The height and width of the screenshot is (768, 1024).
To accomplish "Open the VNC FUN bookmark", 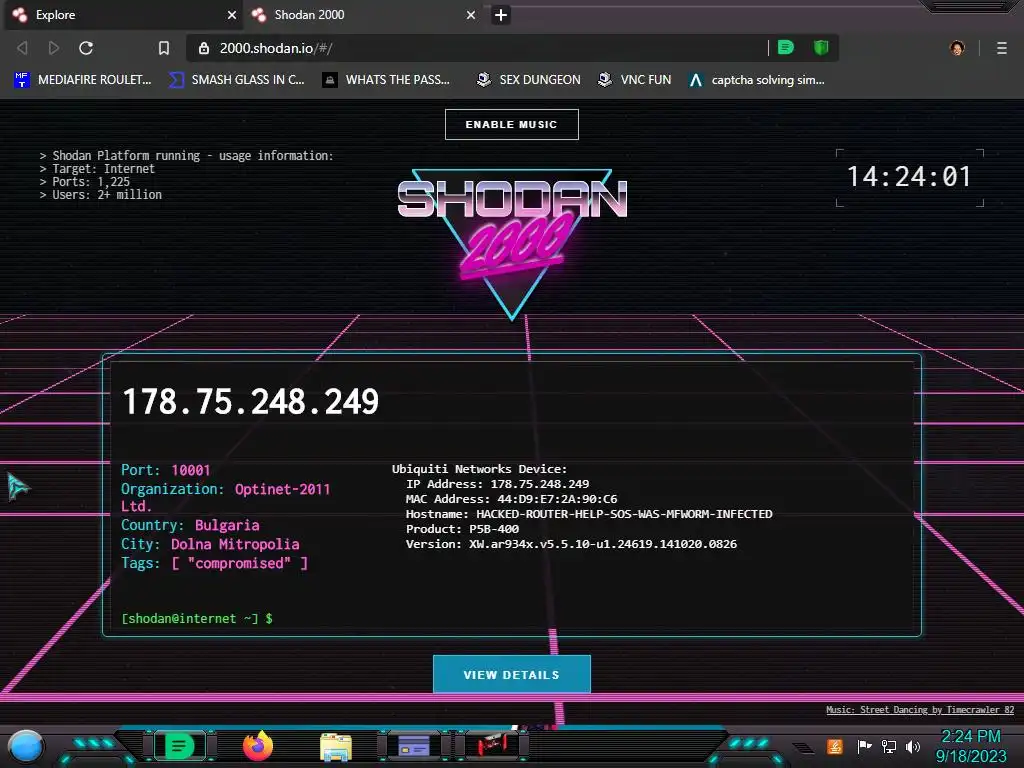I will pos(634,80).
